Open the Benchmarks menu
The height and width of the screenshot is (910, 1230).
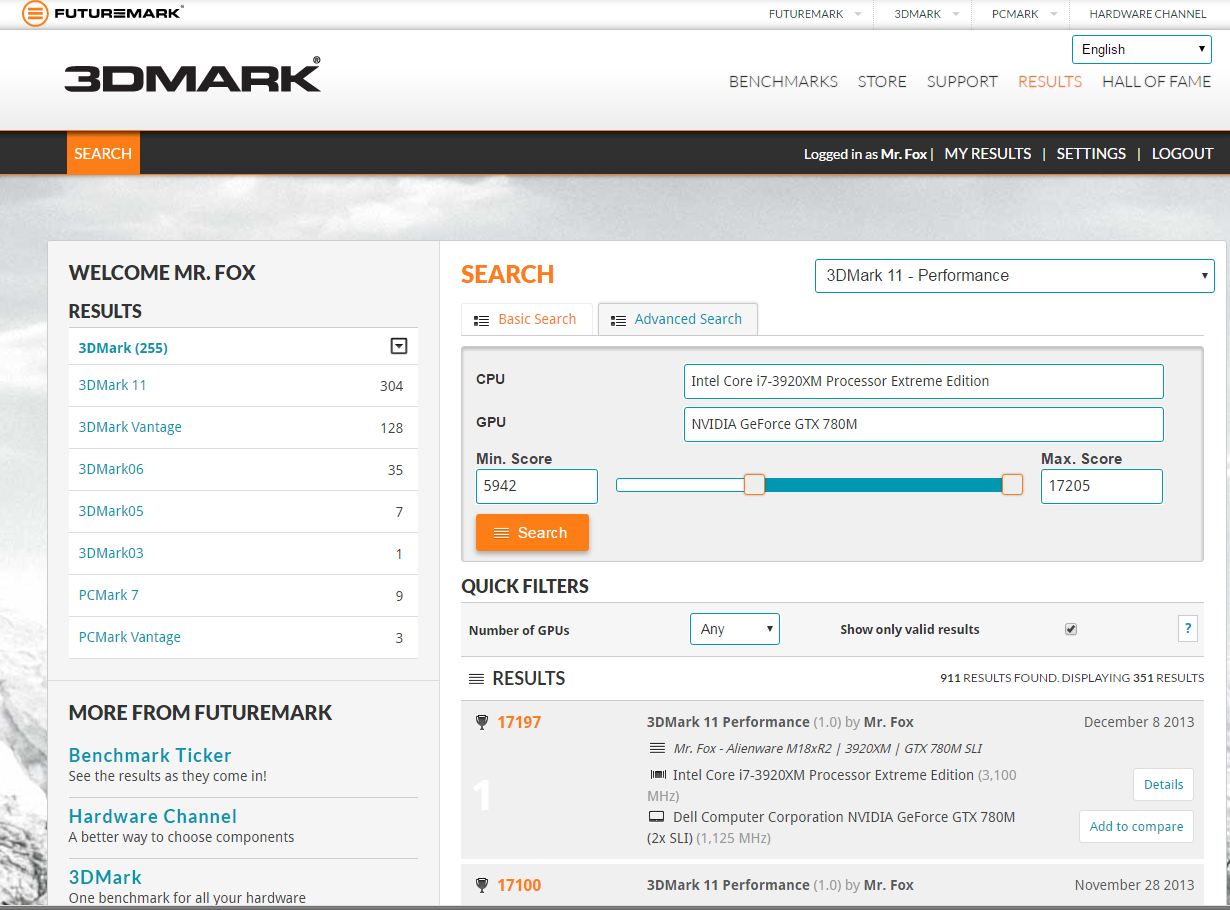pyautogui.click(x=783, y=82)
